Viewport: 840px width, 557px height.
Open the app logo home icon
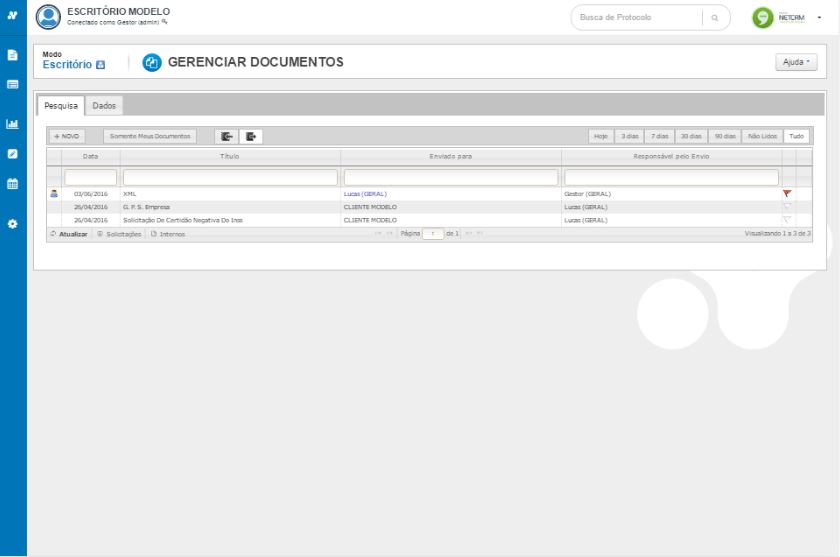point(13,16)
